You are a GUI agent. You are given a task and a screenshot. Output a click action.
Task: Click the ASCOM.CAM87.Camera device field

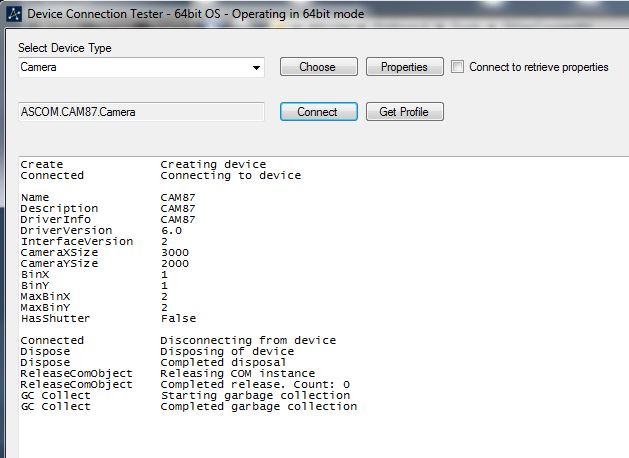point(141,111)
